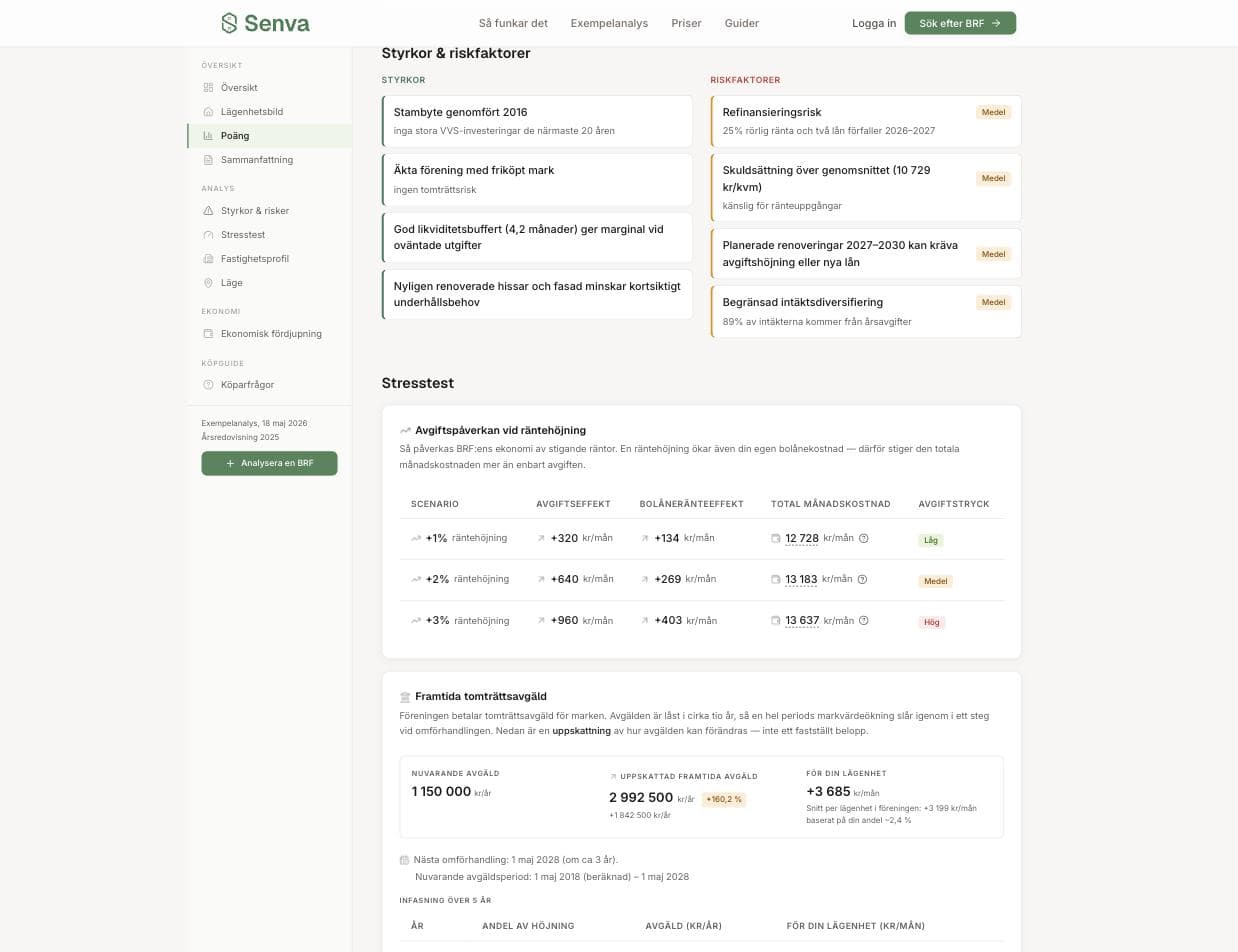The image size is (1238, 952).
Task: Open the Så funkar det menu item
Action: (x=513, y=23)
